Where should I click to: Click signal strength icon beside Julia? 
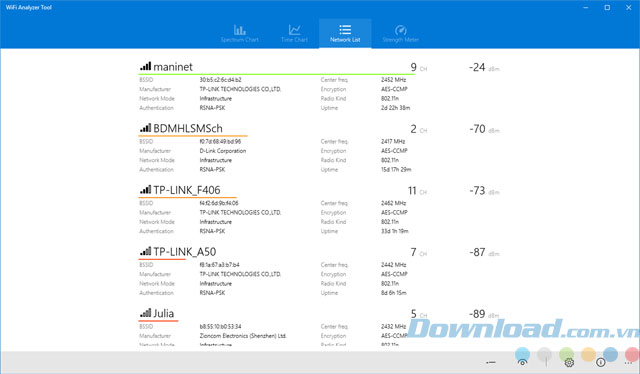click(x=145, y=313)
